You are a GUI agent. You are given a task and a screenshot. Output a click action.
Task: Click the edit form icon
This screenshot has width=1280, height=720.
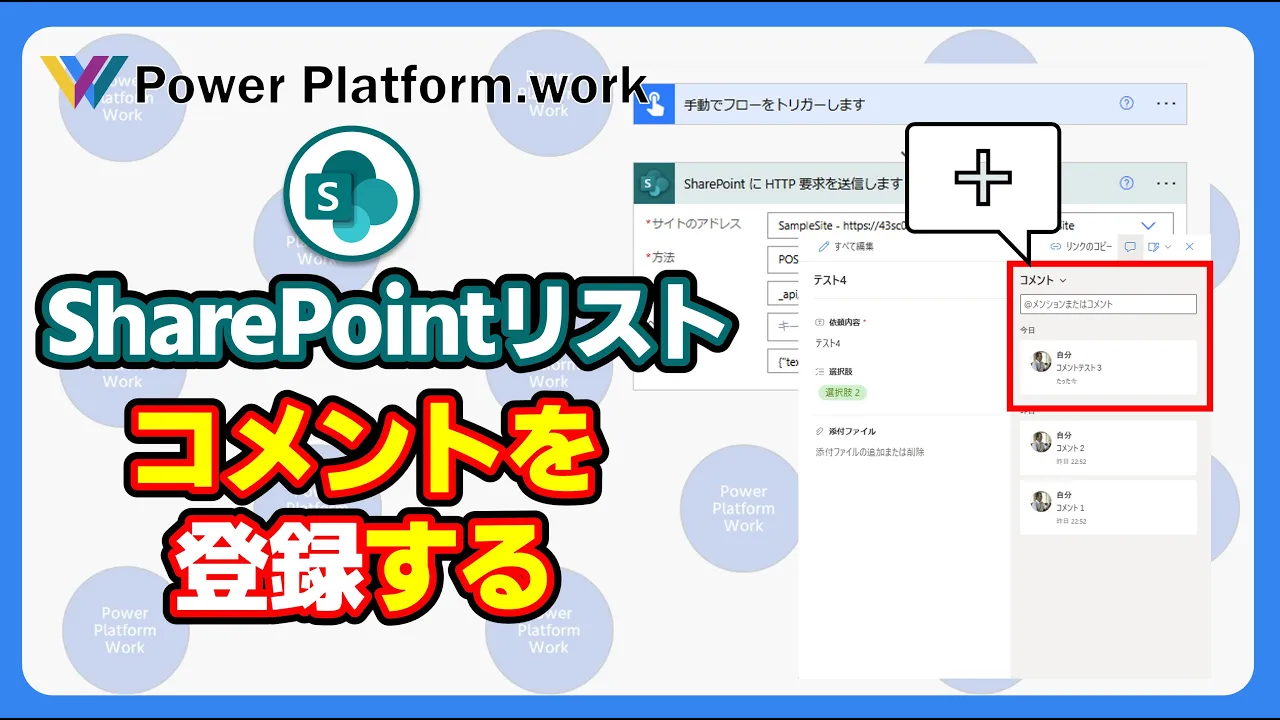coord(1154,246)
